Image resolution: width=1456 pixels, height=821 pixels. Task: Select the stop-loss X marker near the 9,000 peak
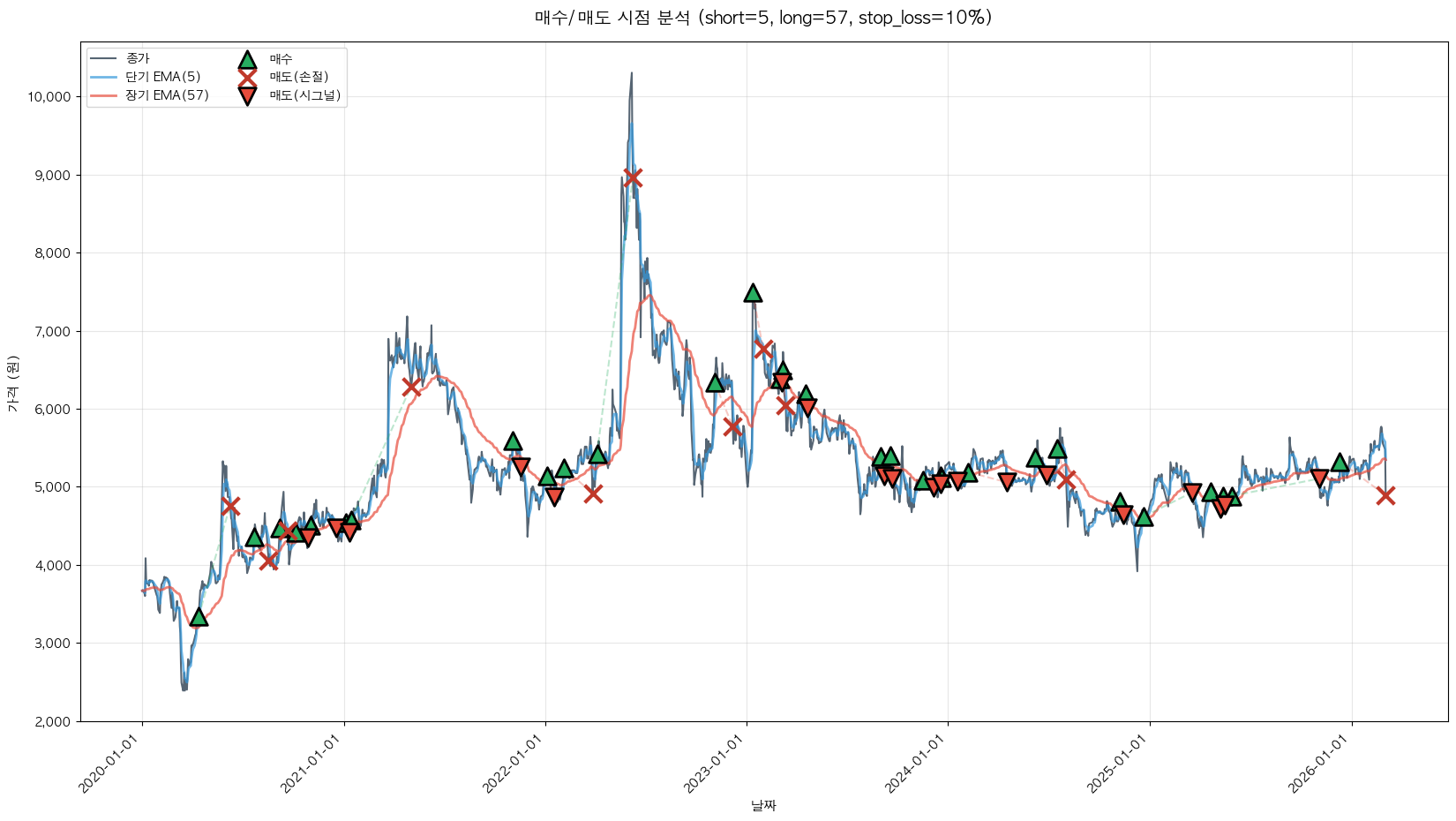pos(632,177)
